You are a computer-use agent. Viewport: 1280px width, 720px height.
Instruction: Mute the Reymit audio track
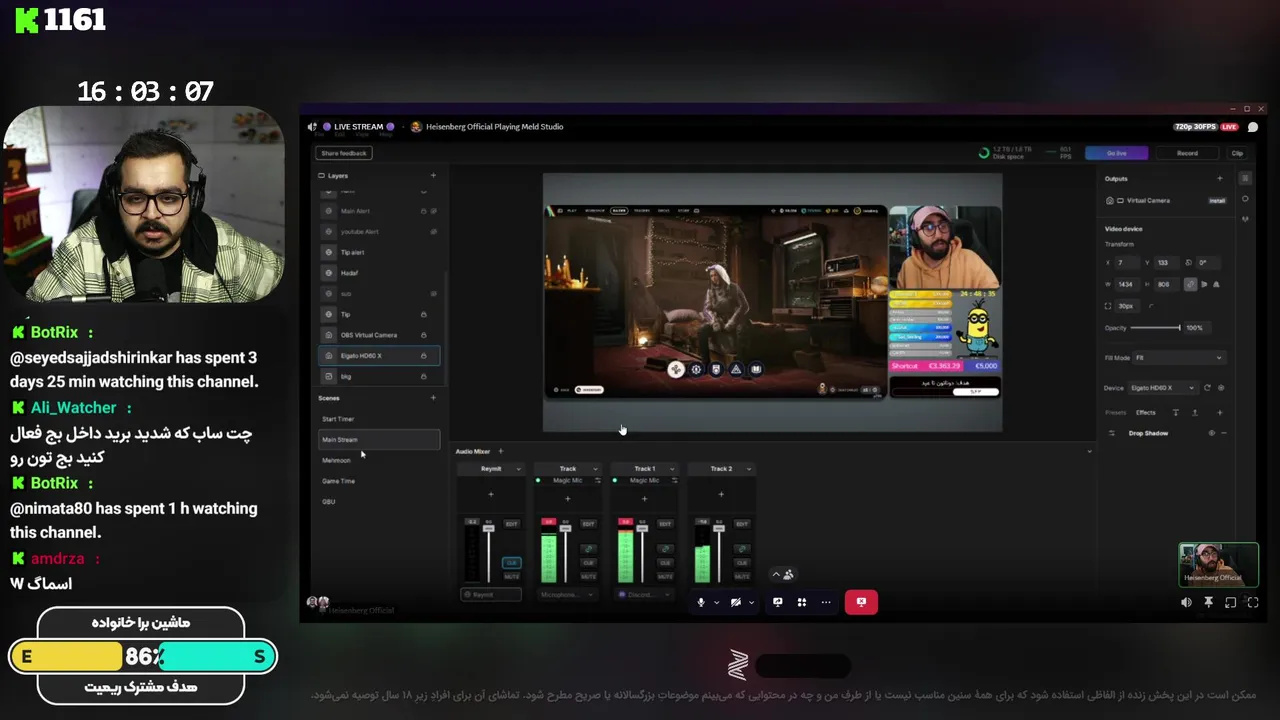pyautogui.click(x=512, y=577)
